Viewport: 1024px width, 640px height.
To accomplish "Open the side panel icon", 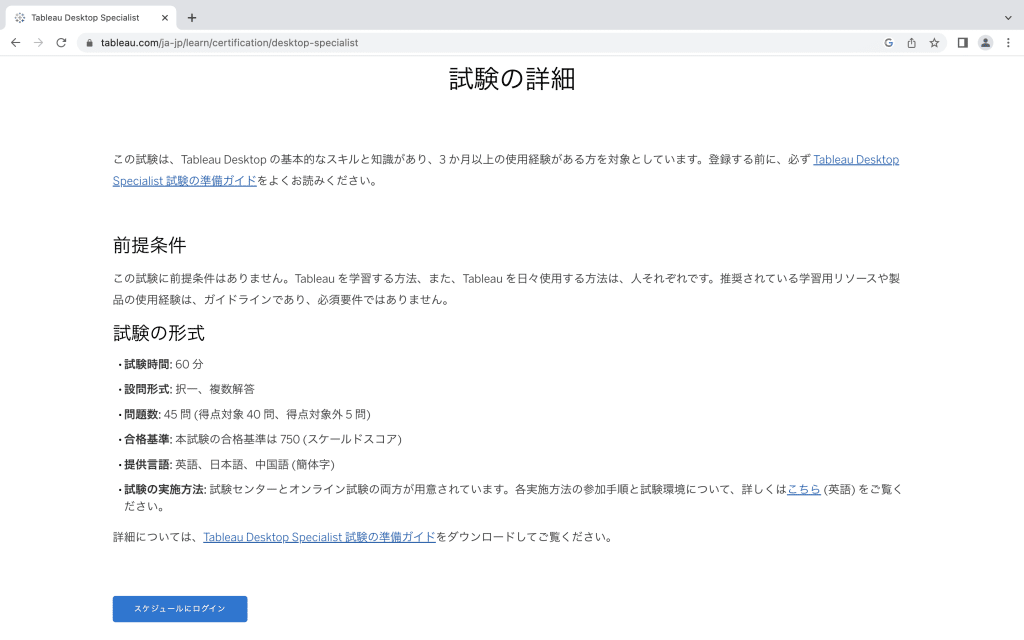I will pyautogui.click(x=963, y=42).
